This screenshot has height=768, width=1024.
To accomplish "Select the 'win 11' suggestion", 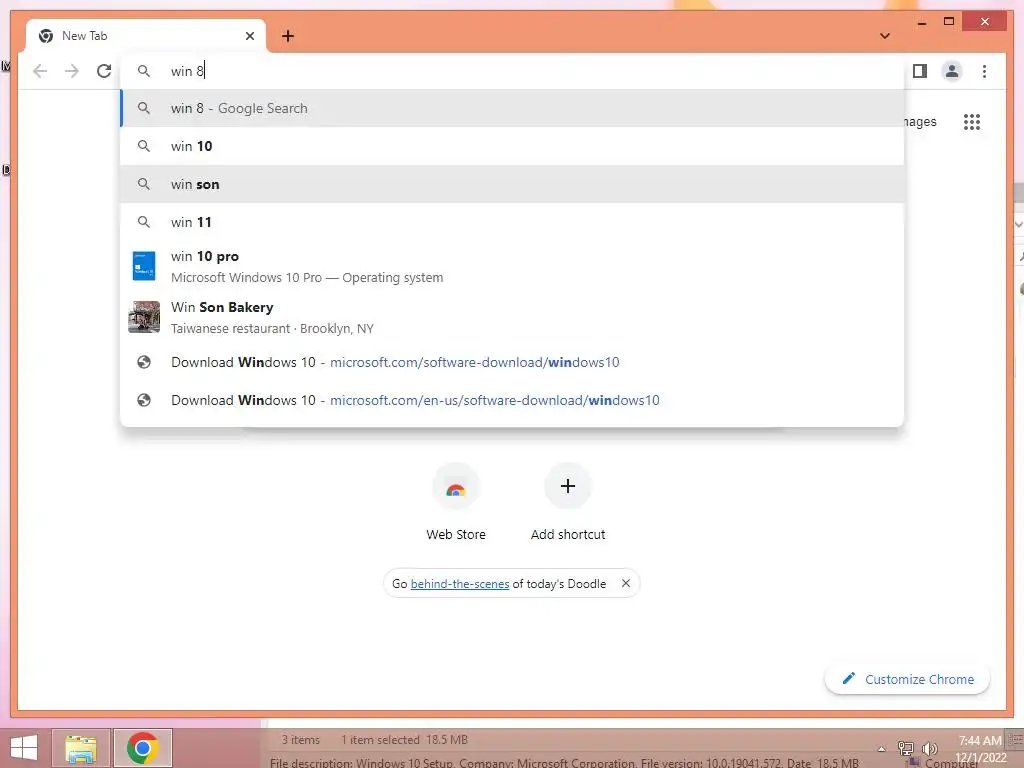I will 513,222.
